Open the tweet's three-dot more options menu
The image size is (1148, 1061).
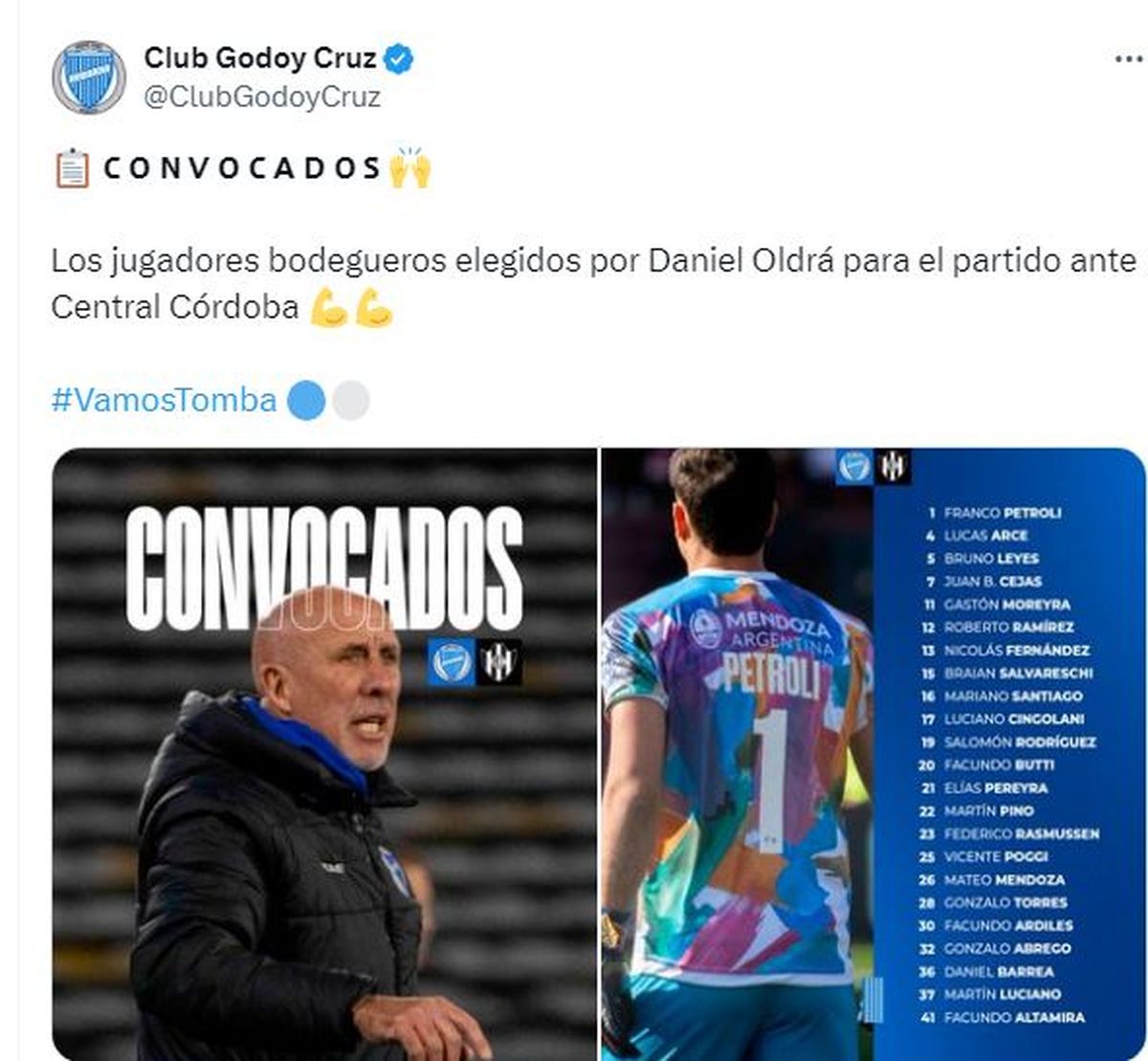[x=1130, y=59]
